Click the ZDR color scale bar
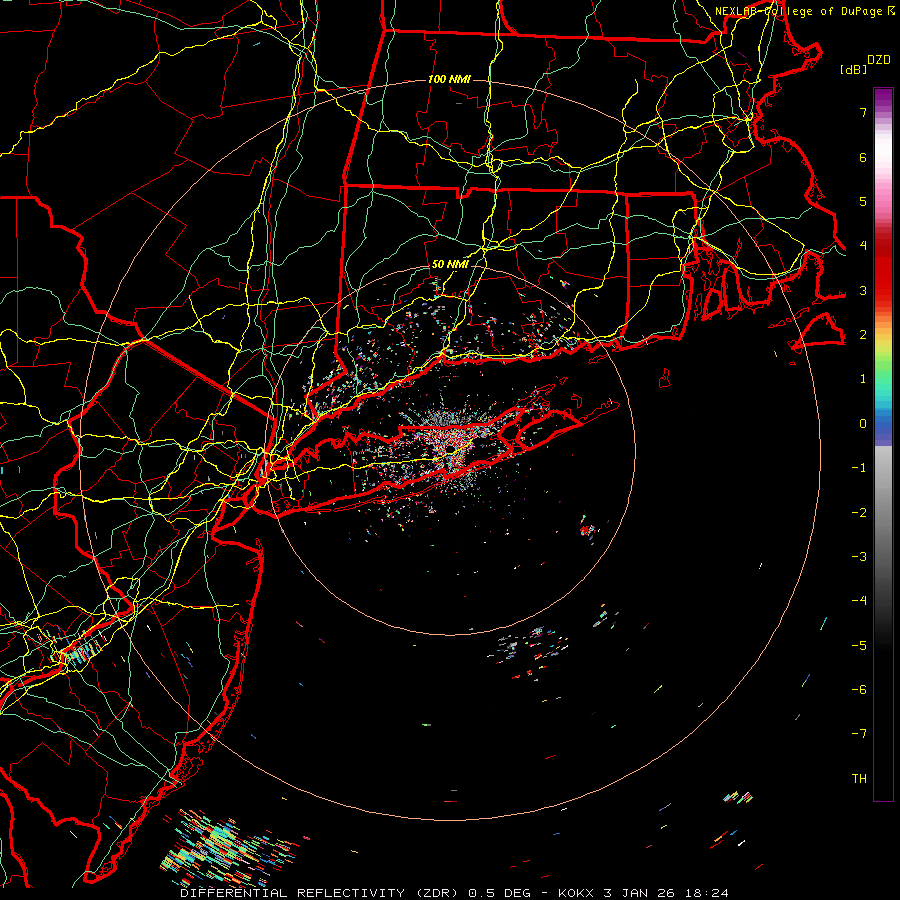This screenshot has width=900, height=900. (883, 444)
